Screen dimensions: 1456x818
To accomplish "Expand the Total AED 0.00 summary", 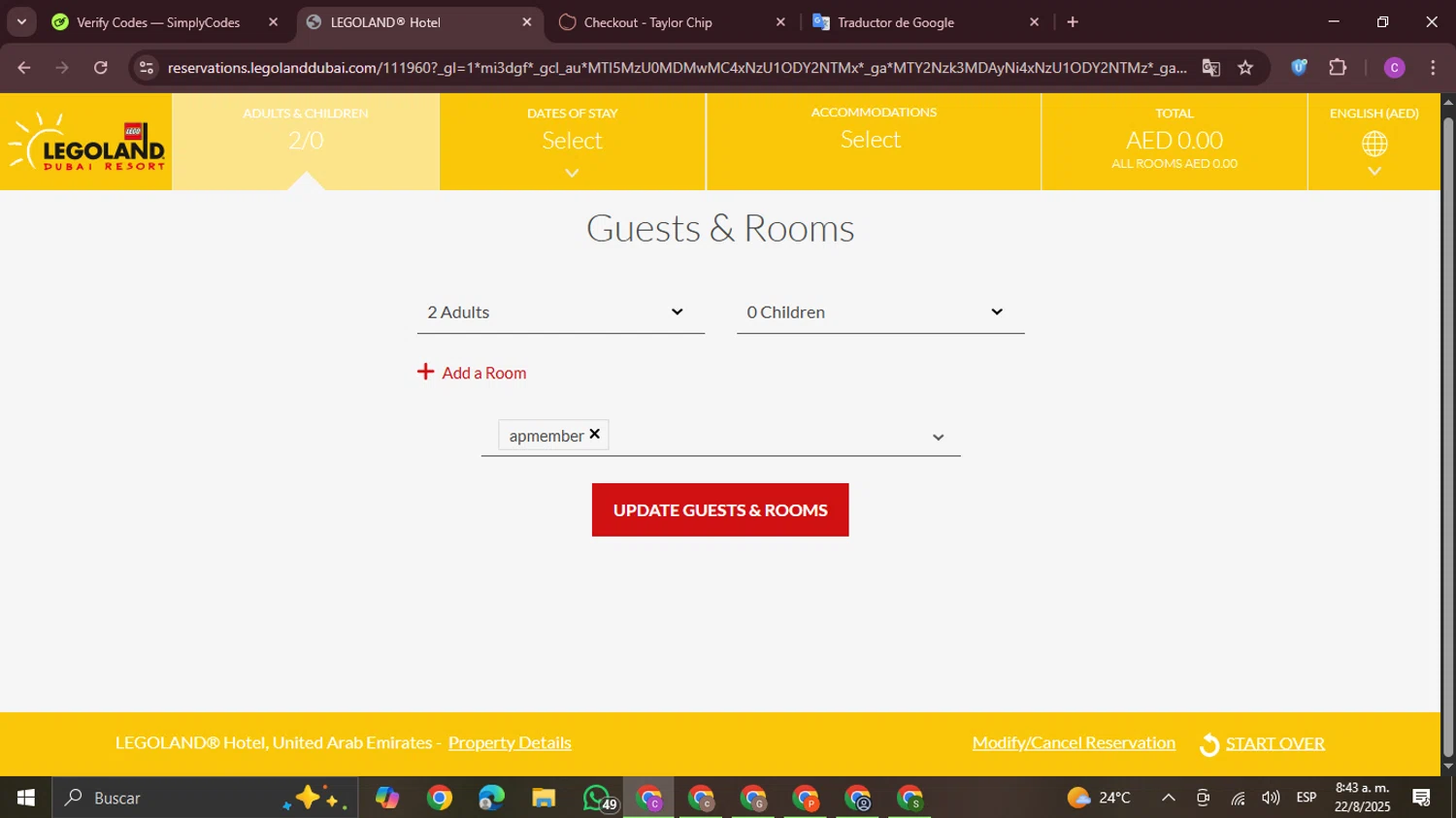I will [1175, 142].
